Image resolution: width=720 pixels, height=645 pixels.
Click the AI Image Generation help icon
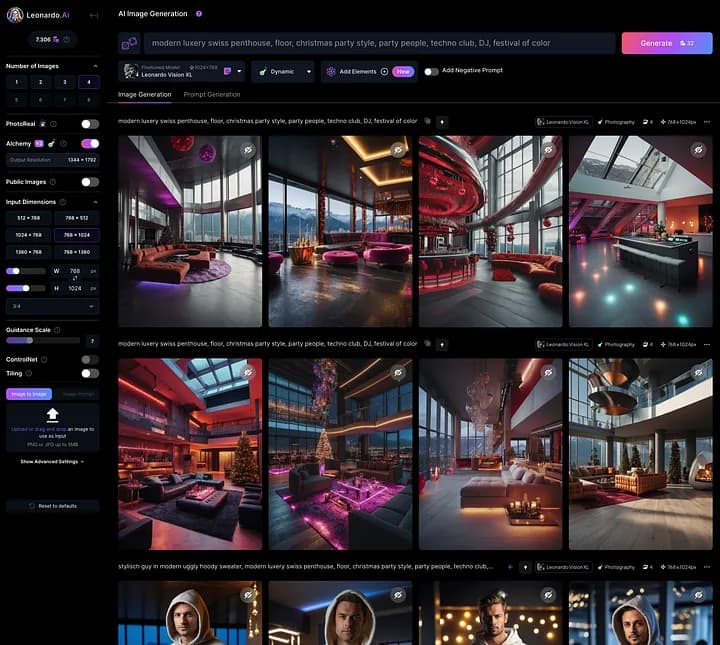pos(199,14)
